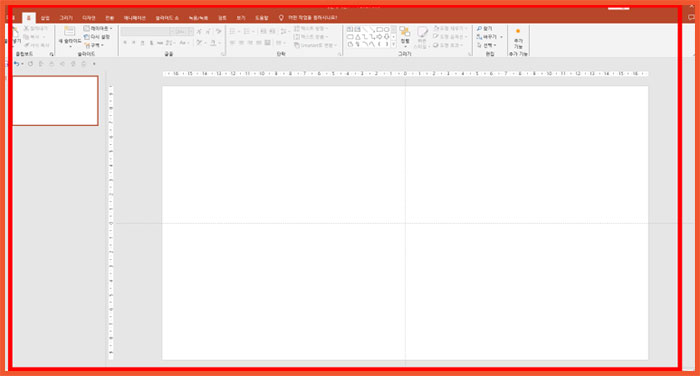Click the Redo icon in quick access toolbar
700x376 pixels.
(x=30, y=64)
